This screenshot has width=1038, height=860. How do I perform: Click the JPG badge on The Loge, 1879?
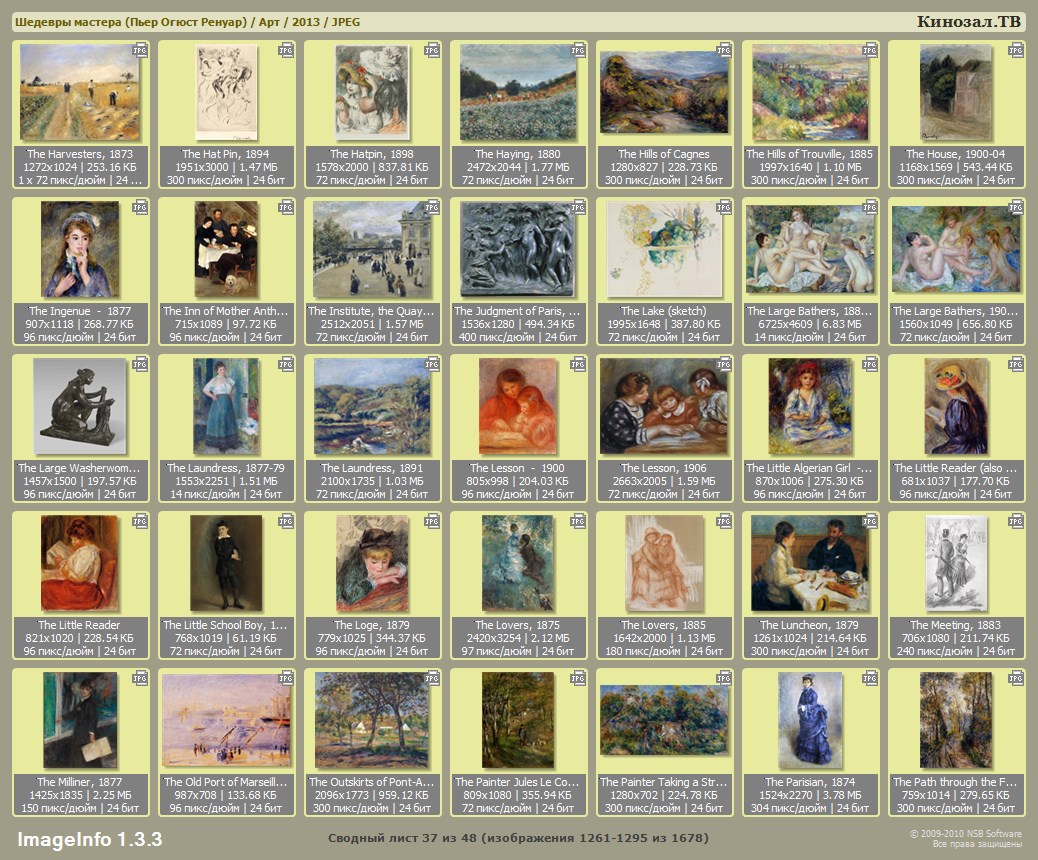click(432, 522)
